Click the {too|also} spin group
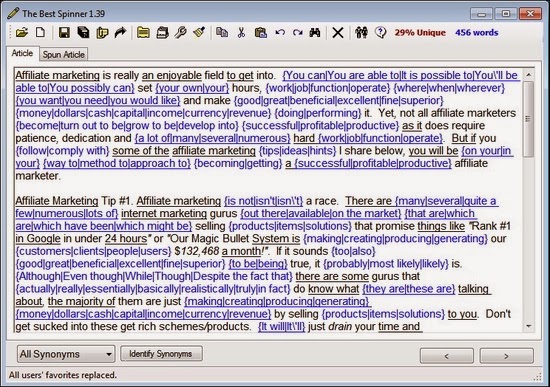This screenshot has height=387, width=550. tap(353, 251)
